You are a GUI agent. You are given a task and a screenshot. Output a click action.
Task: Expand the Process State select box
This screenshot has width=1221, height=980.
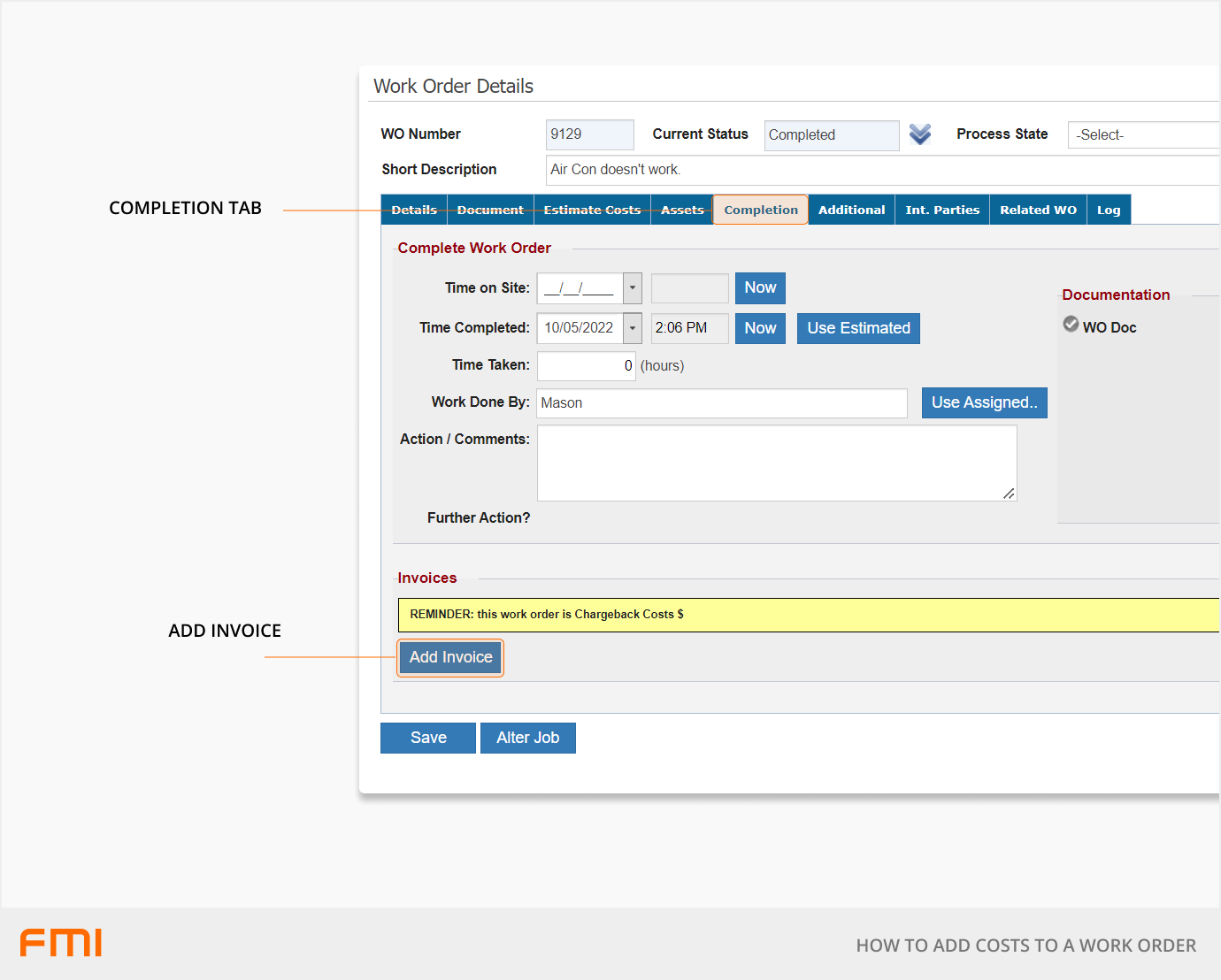tap(1143, 135)
